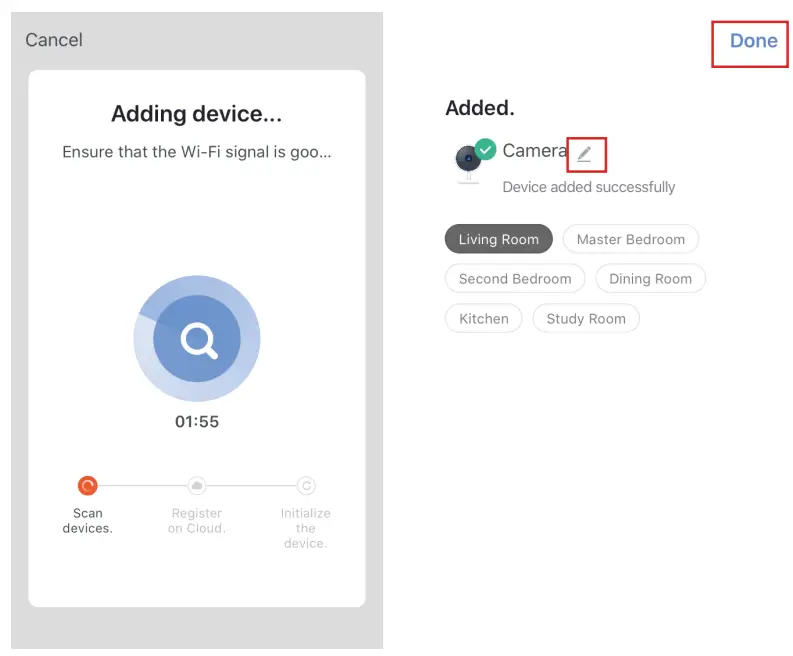Select the Dining Room room chip
The image size is (793, 656).
pos(650,279)
